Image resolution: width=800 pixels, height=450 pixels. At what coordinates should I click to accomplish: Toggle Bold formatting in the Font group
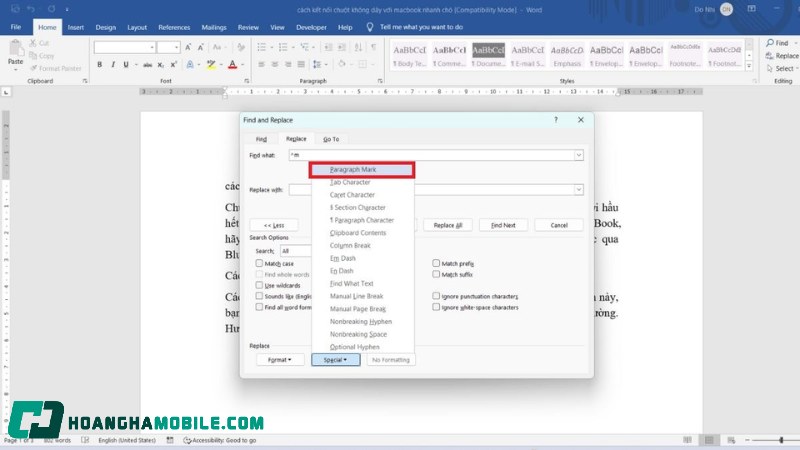pyautogui.click(x=100, y=64)
